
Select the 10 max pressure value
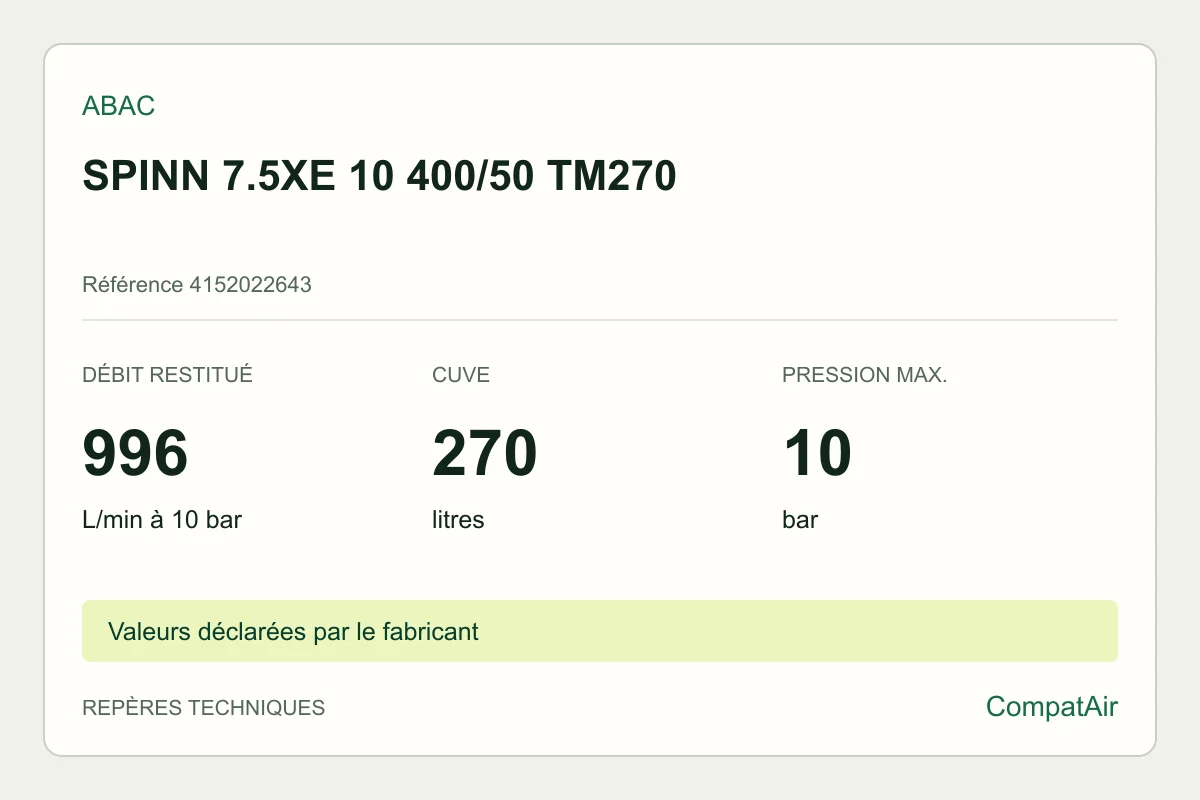(x=817, y=453)
